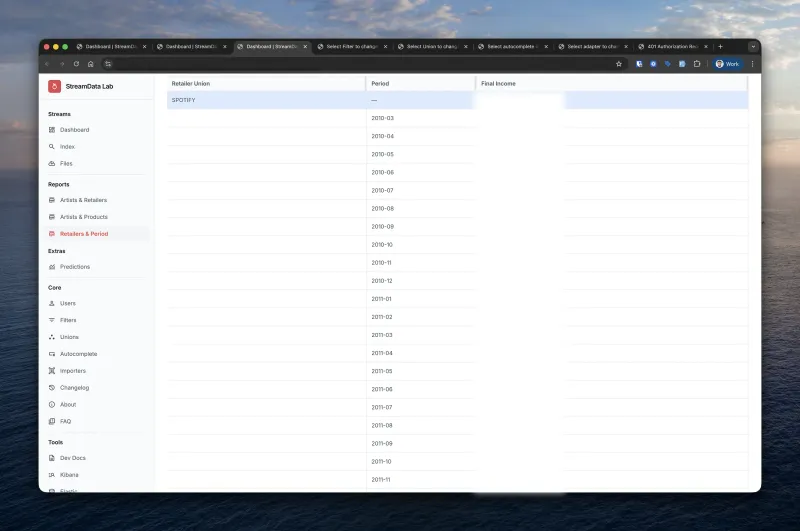Open Artists & Retailers report
Viewport: 800px width, 531px height.
83,200
